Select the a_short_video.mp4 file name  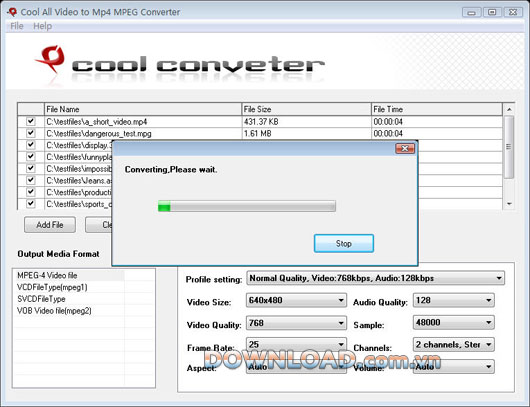97,122
